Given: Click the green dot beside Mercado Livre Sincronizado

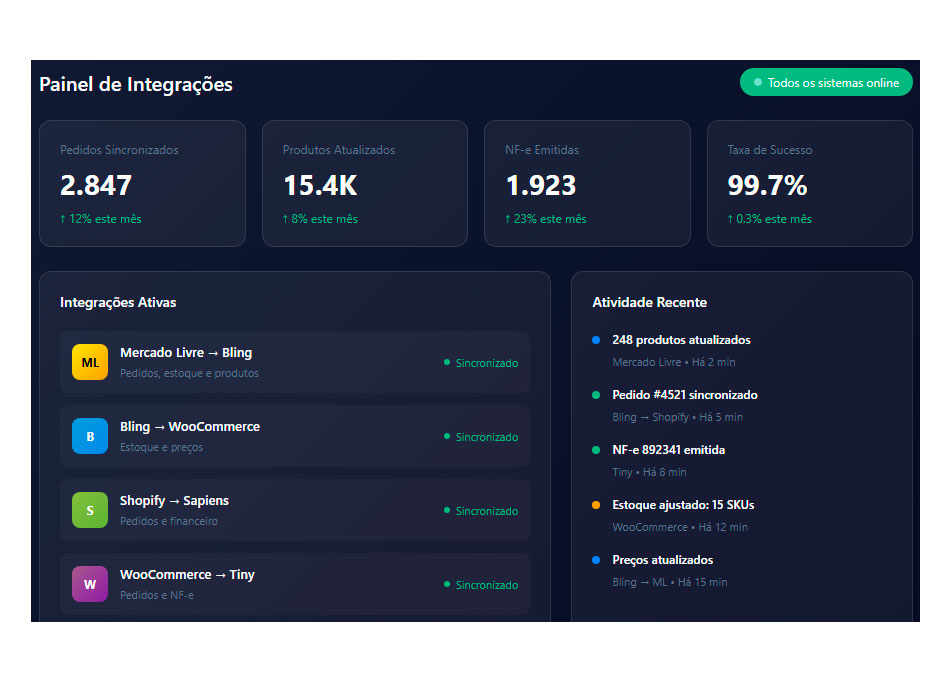Looking at the screenshot, I should click(447, 363).
